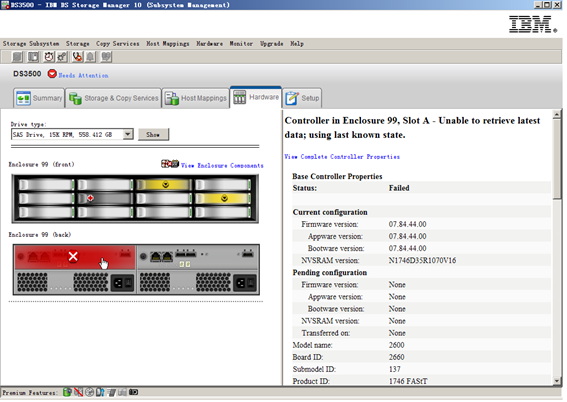This screenshot has width=567, height=402.
Task: Click the green cylinder premium feature icon
Action: click(67, 392)
